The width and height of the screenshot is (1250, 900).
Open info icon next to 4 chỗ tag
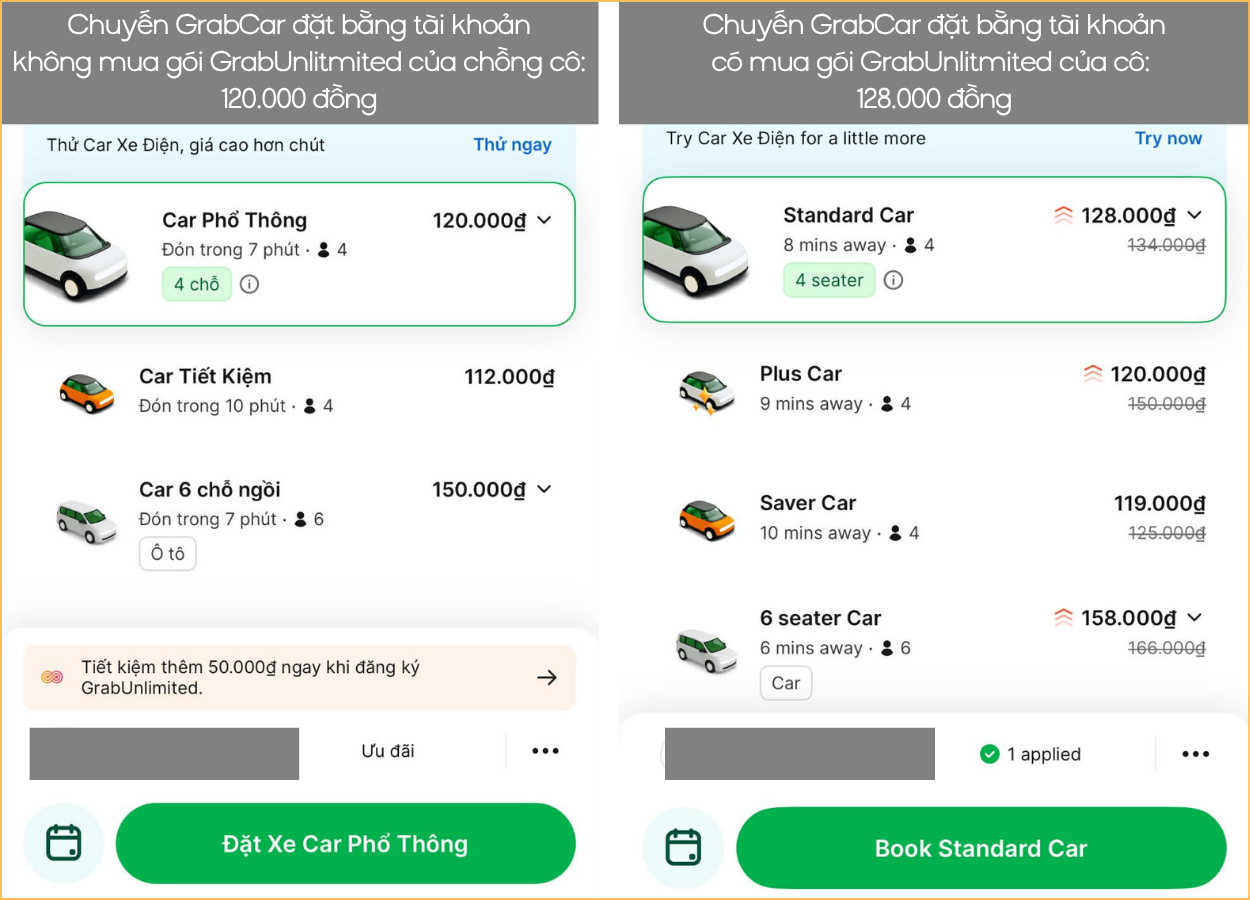click(x=250, y=284)
